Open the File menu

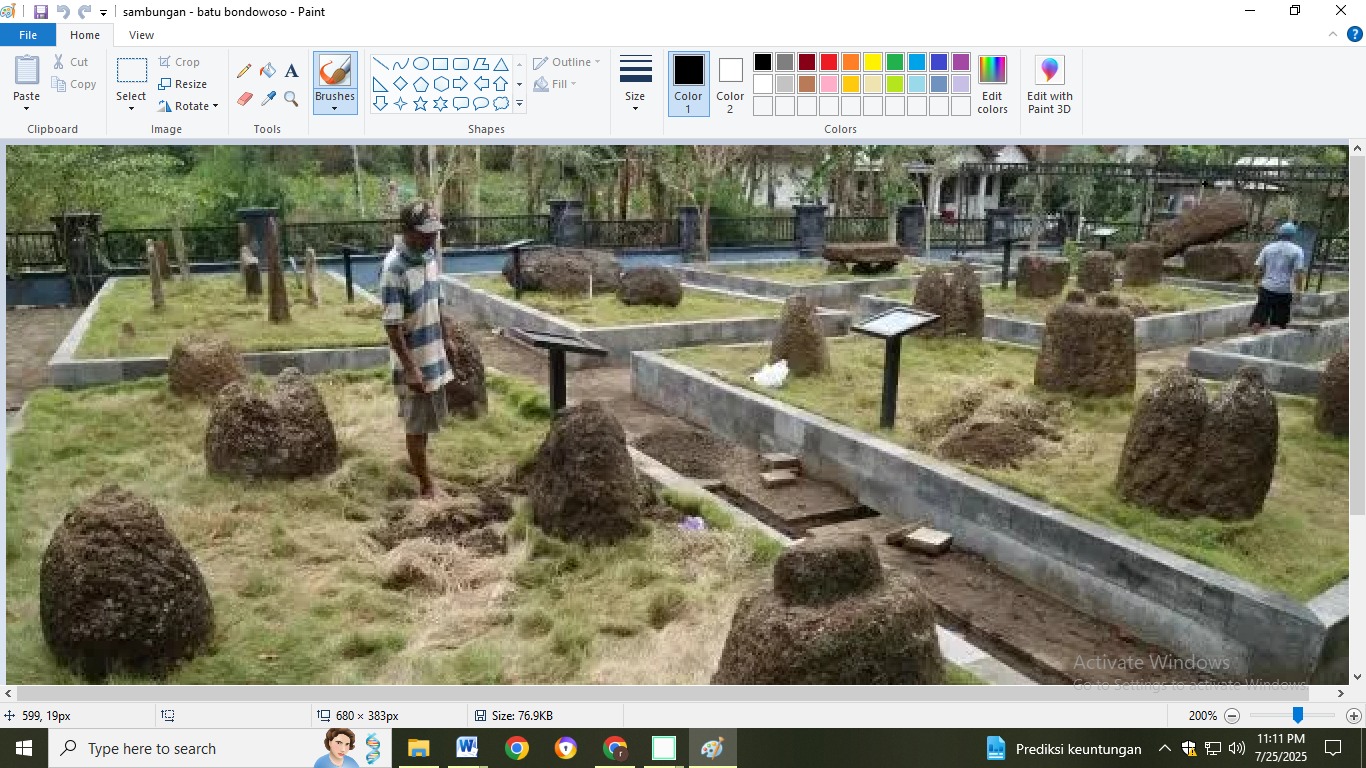(x=28, y=35)
